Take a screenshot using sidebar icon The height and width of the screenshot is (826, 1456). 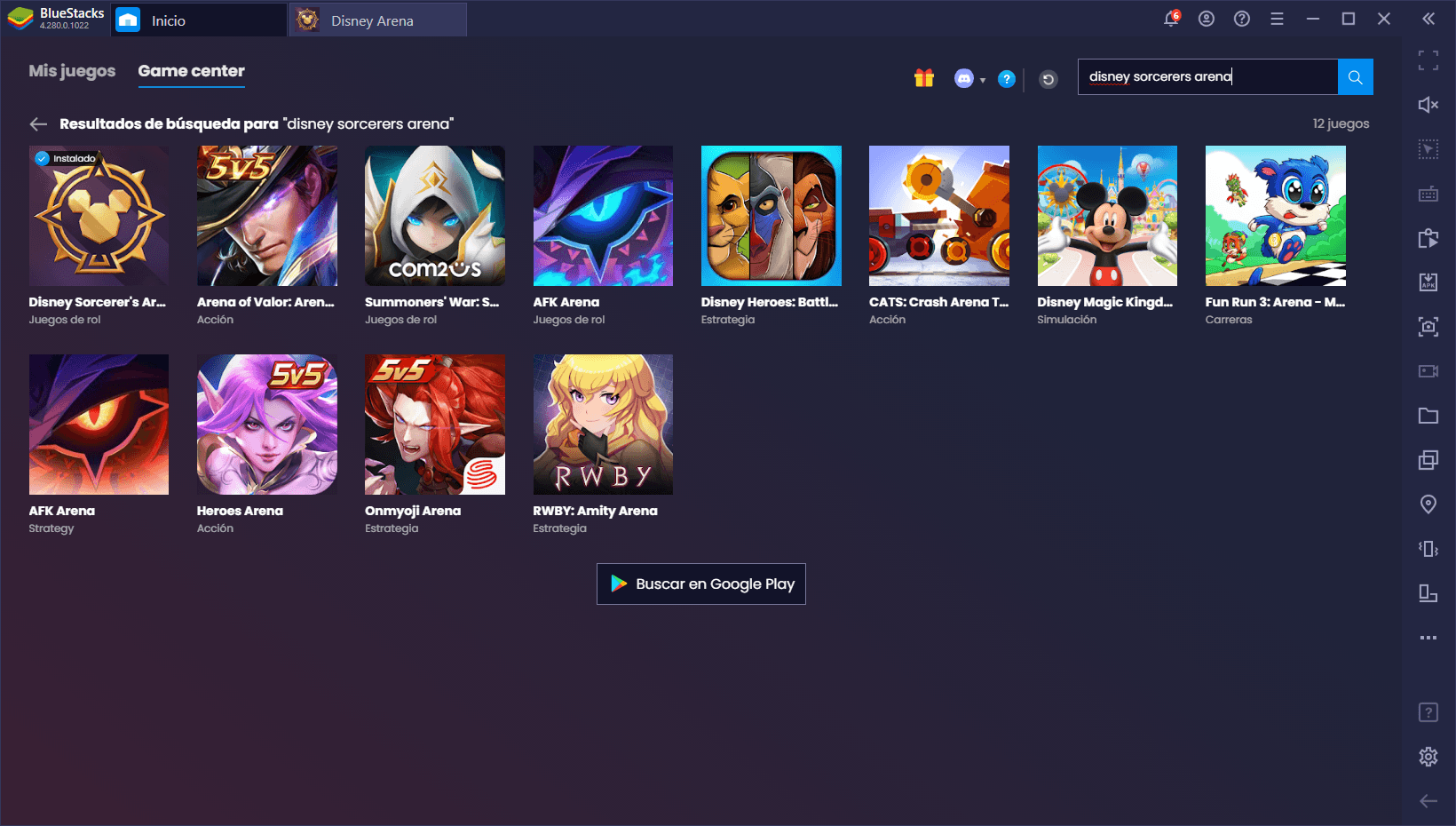1428,327
